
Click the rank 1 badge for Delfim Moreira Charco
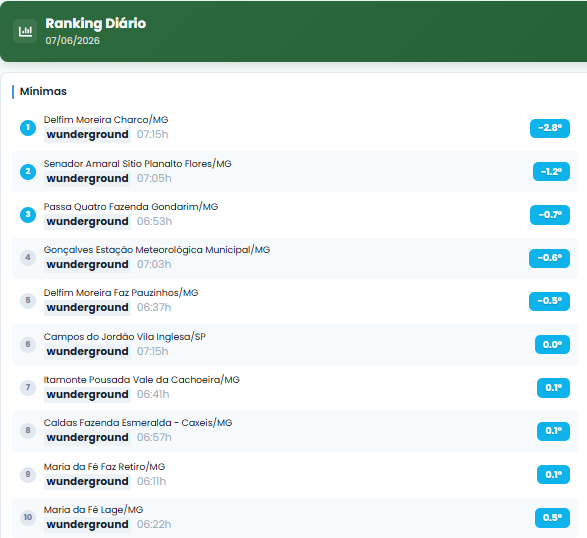[x=28, y=128]
